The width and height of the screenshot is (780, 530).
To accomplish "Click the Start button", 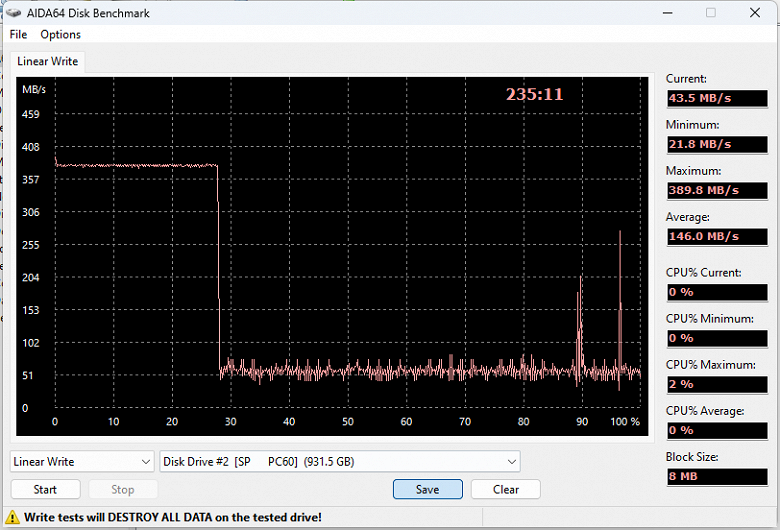I will pos(45,489).
